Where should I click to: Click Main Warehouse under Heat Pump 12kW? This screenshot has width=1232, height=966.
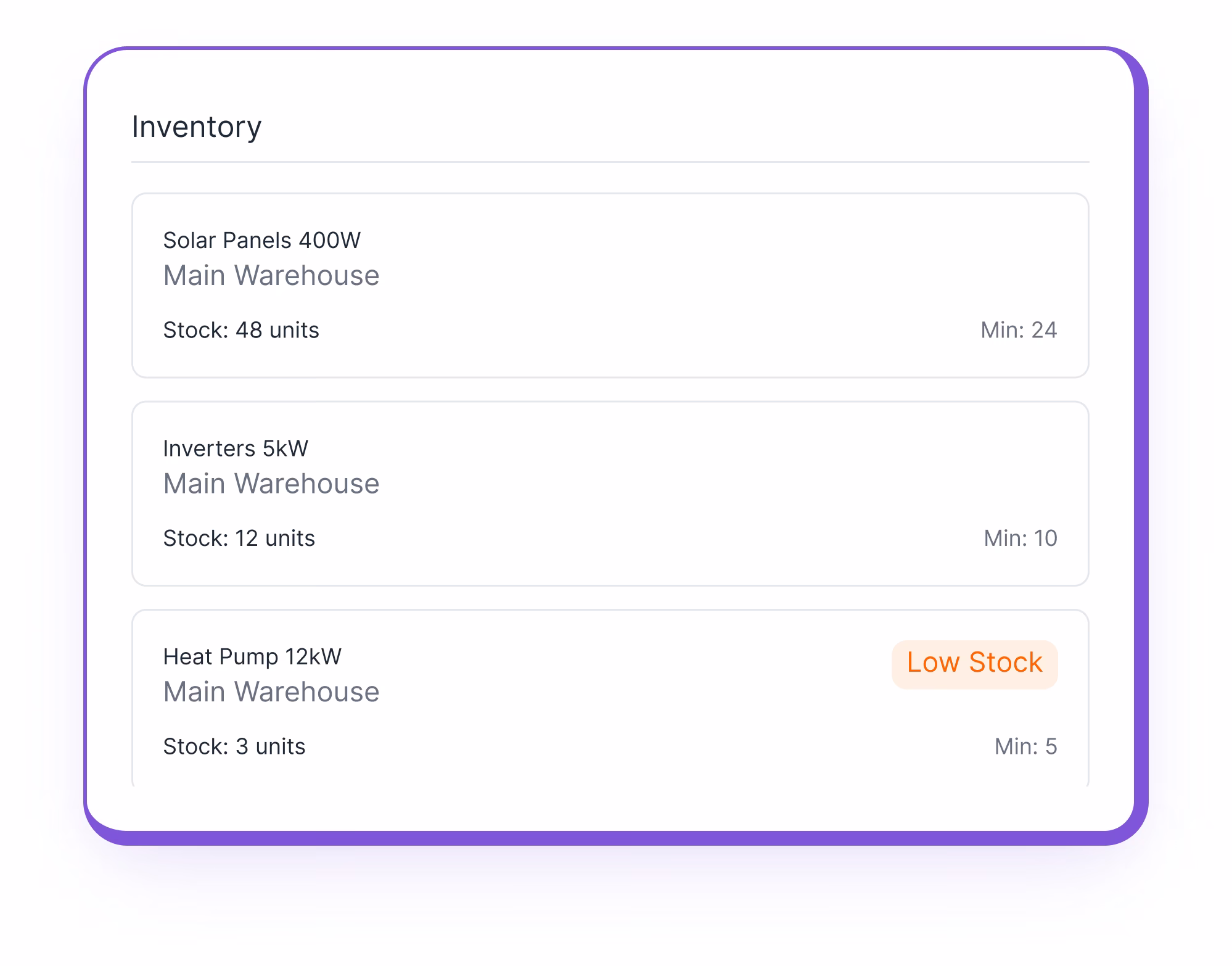[x=271, y=691]
